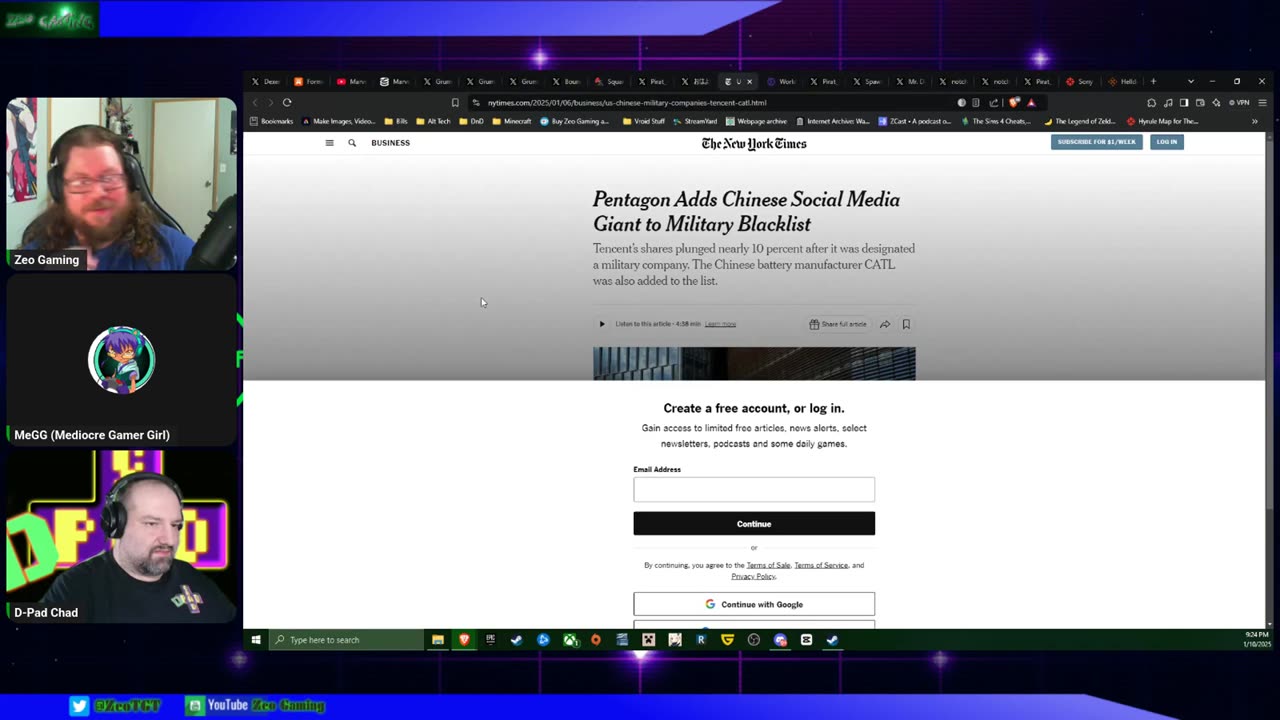Image resolution: width=1280 pixels, height=720 pixels.
Task: Click the Windows taskbar search box
Action: [346, 640]
